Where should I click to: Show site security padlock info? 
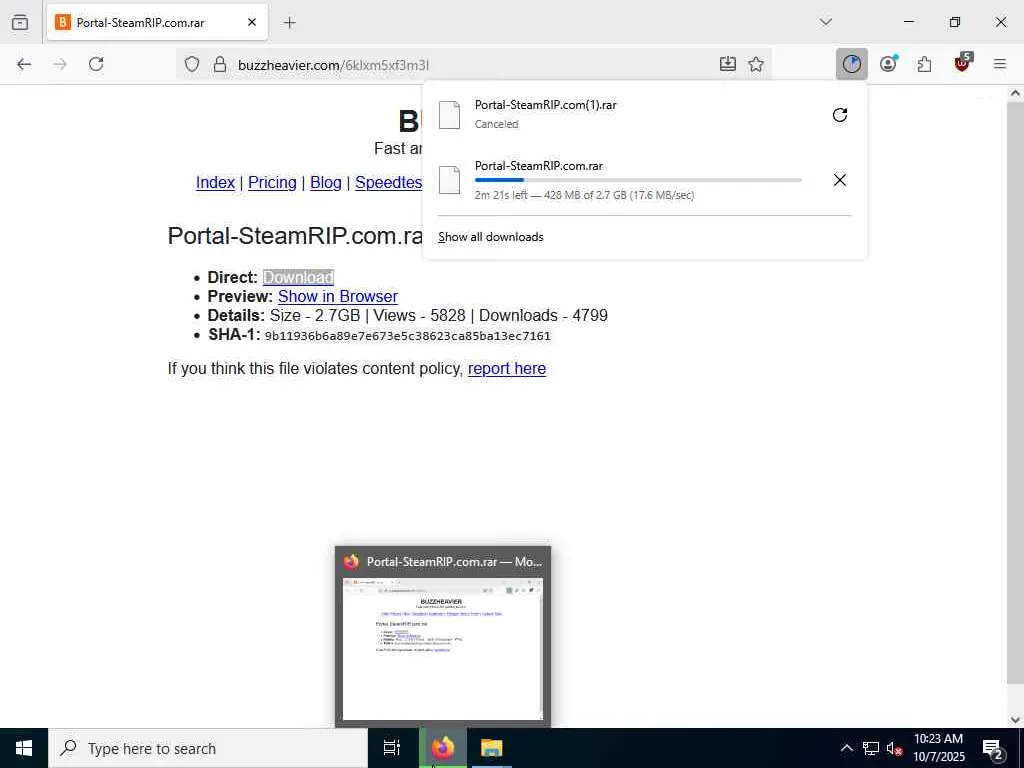[220, 64]
